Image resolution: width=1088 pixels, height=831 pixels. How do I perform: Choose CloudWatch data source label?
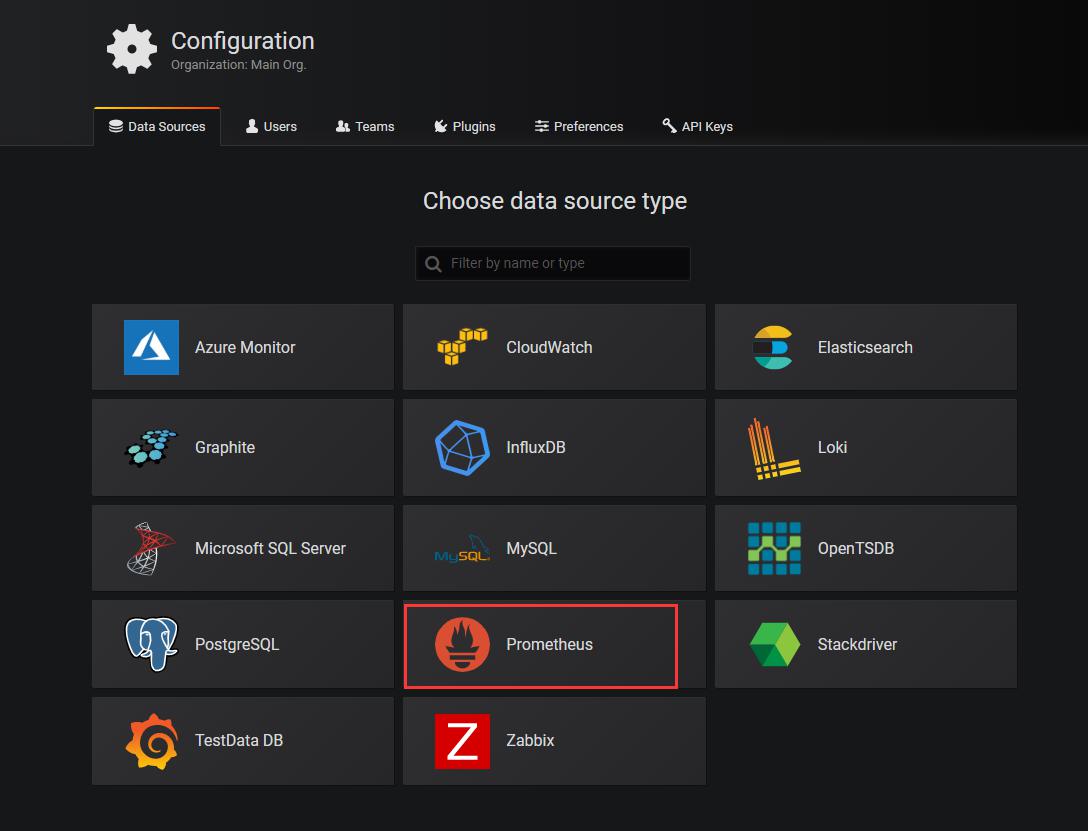click(550, 348)
